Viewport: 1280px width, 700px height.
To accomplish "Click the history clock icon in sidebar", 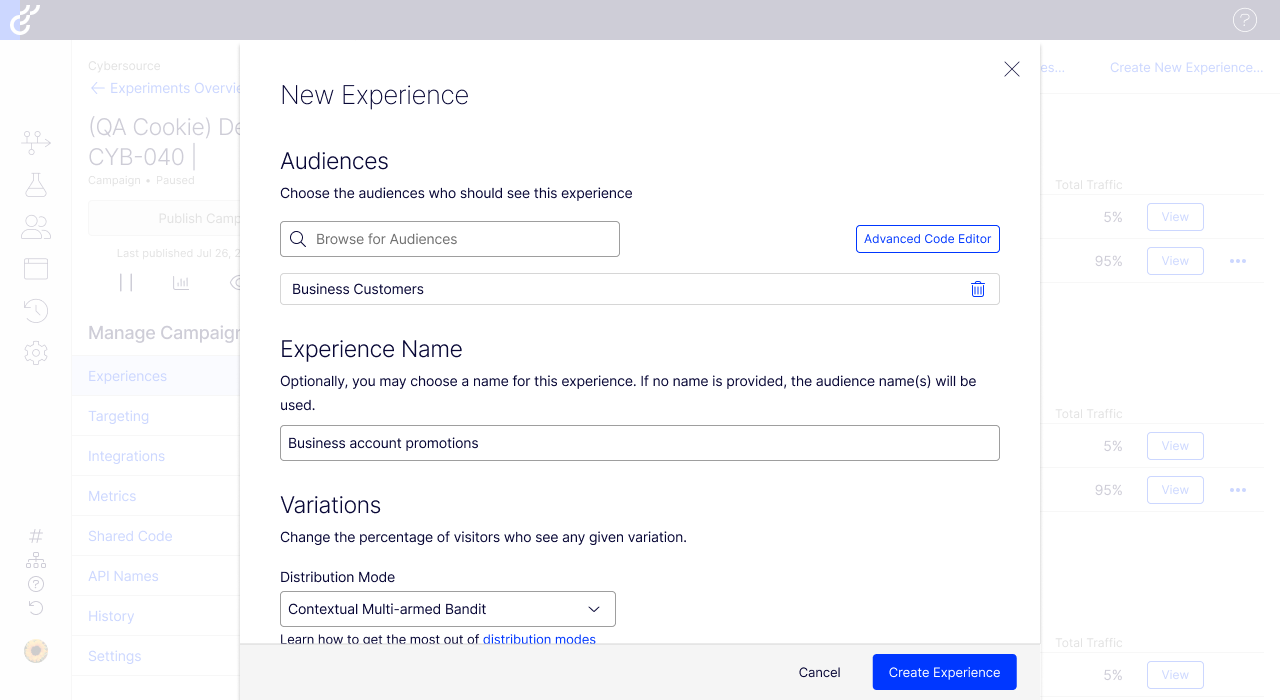I will point(36,311).
